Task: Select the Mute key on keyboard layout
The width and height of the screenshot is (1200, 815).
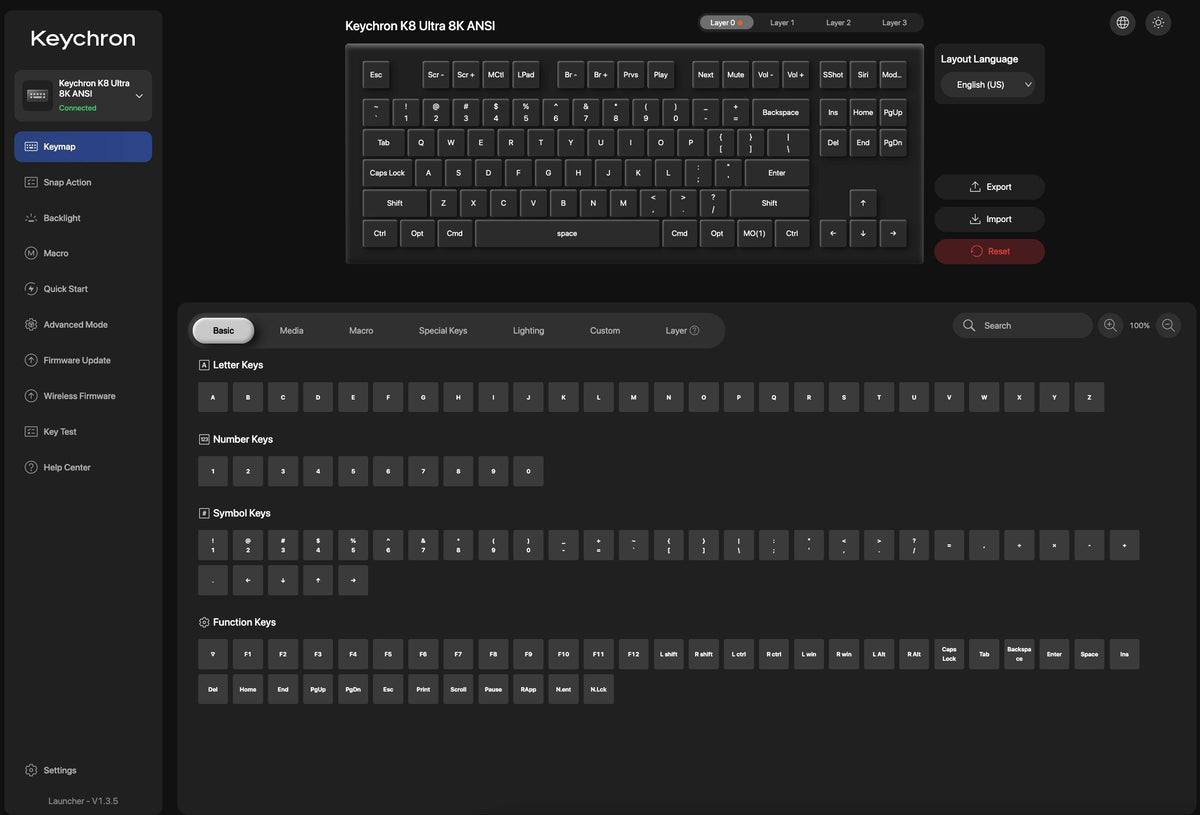Action: pyautogui.click(x=736, y=75)
